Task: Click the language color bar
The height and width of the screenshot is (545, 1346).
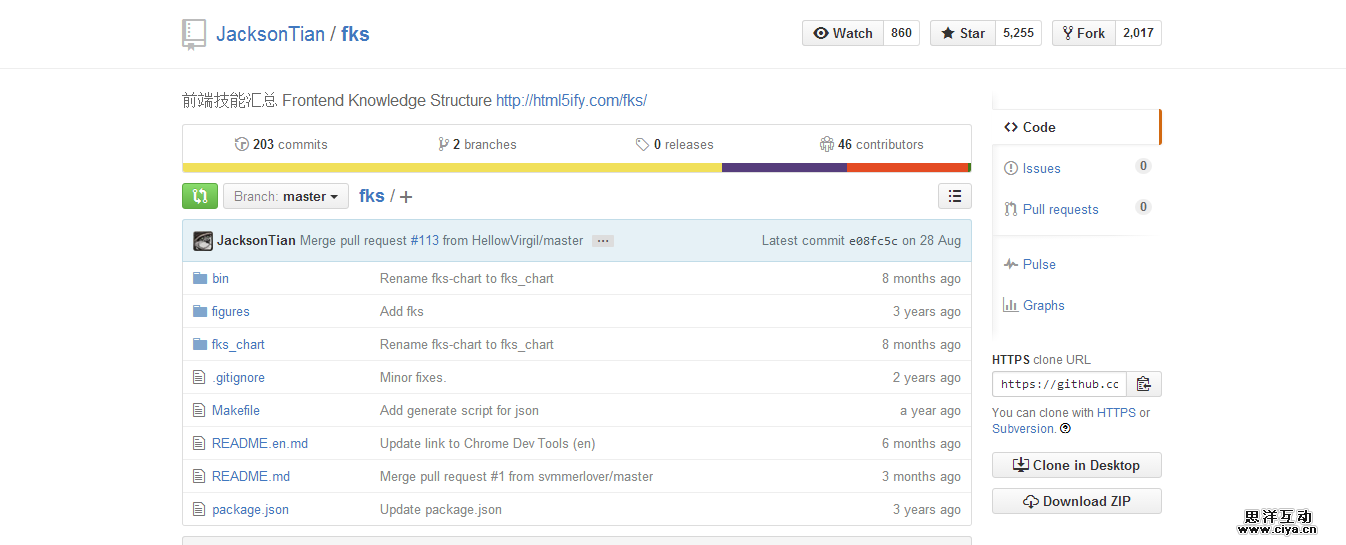Action: pos(576,168)
